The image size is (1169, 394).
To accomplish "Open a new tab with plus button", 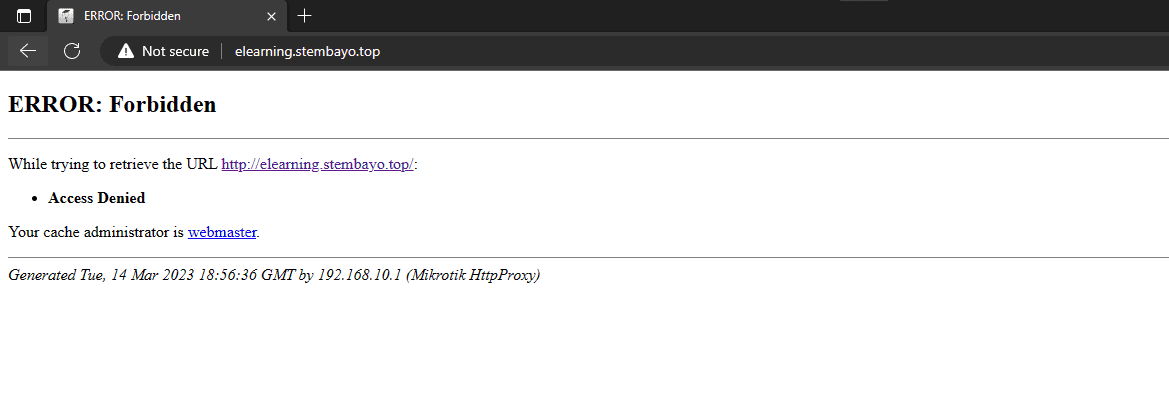I will click(x=304, y=16).
